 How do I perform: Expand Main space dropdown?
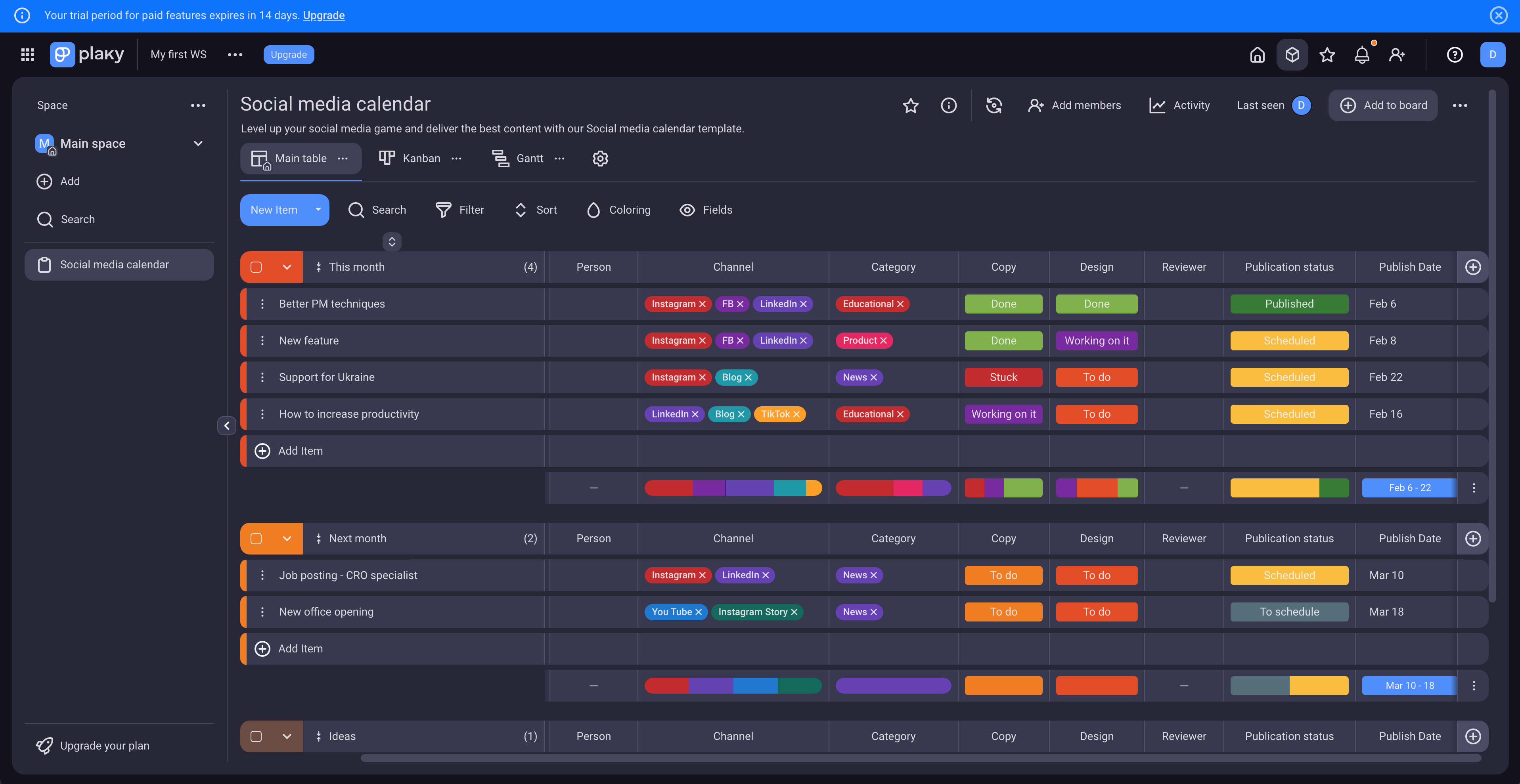tap(198, 143)
